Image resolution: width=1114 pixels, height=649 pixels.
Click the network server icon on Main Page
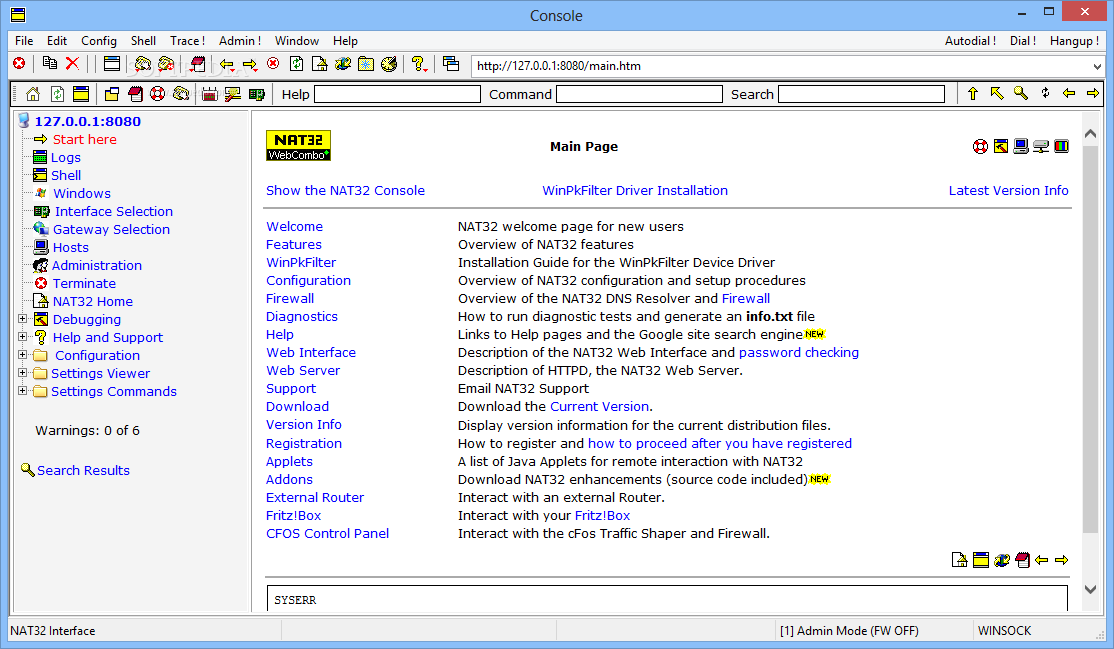[x=1041, y=146]
